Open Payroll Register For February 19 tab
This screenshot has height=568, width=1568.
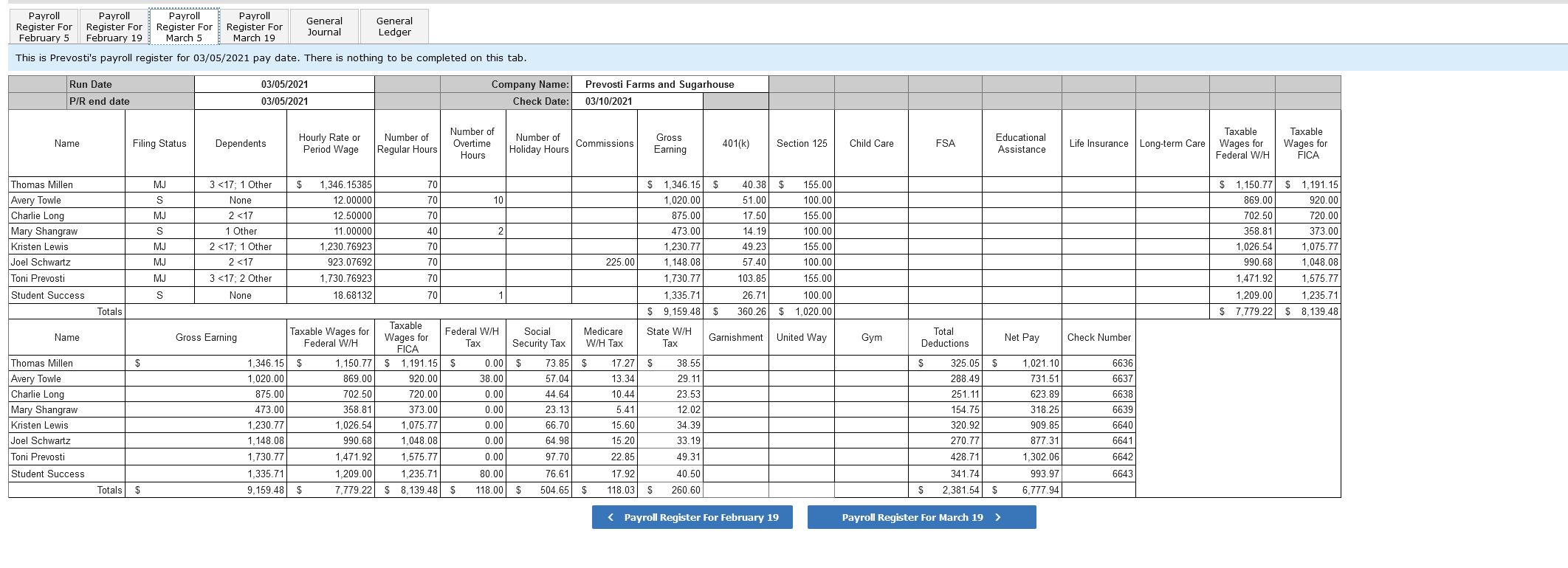click(x=114, y=27)
